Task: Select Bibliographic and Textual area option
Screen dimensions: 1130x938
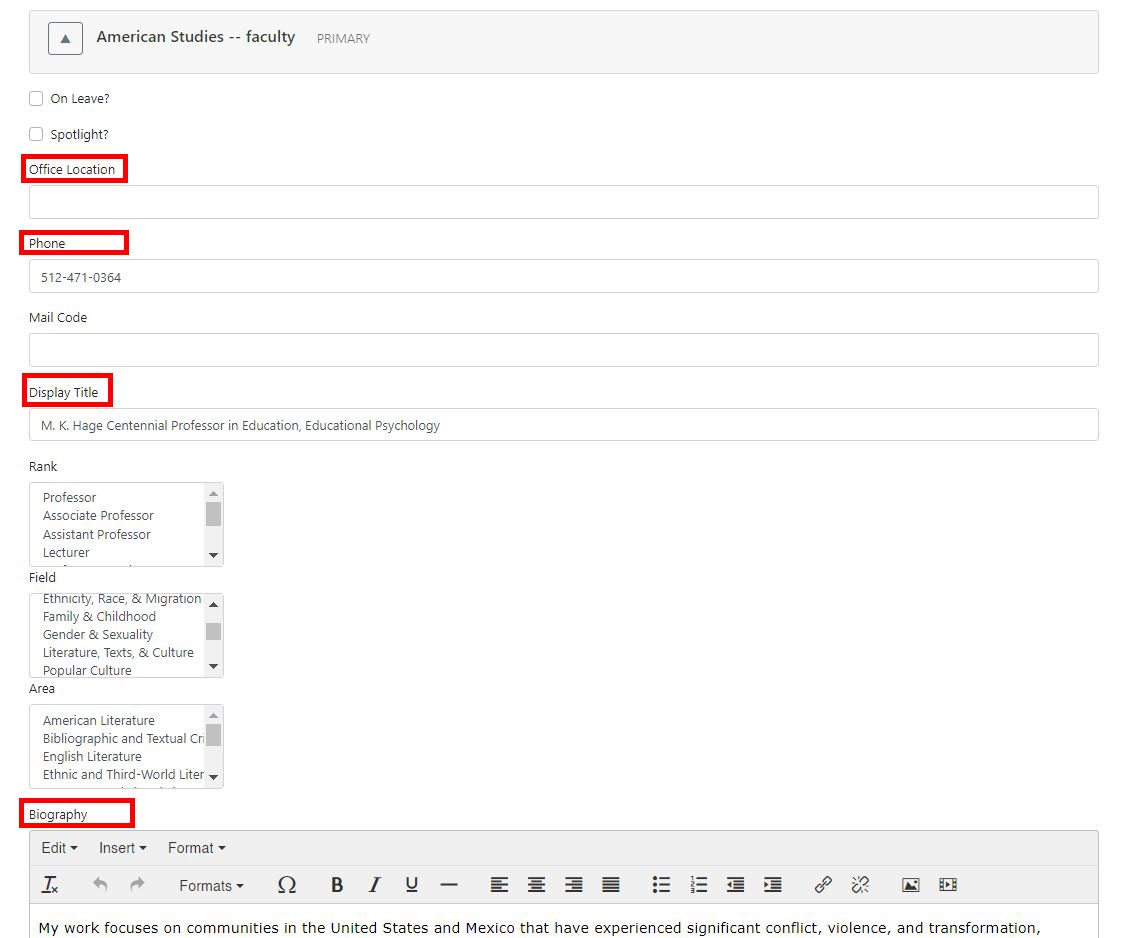Action: [123, 738]
